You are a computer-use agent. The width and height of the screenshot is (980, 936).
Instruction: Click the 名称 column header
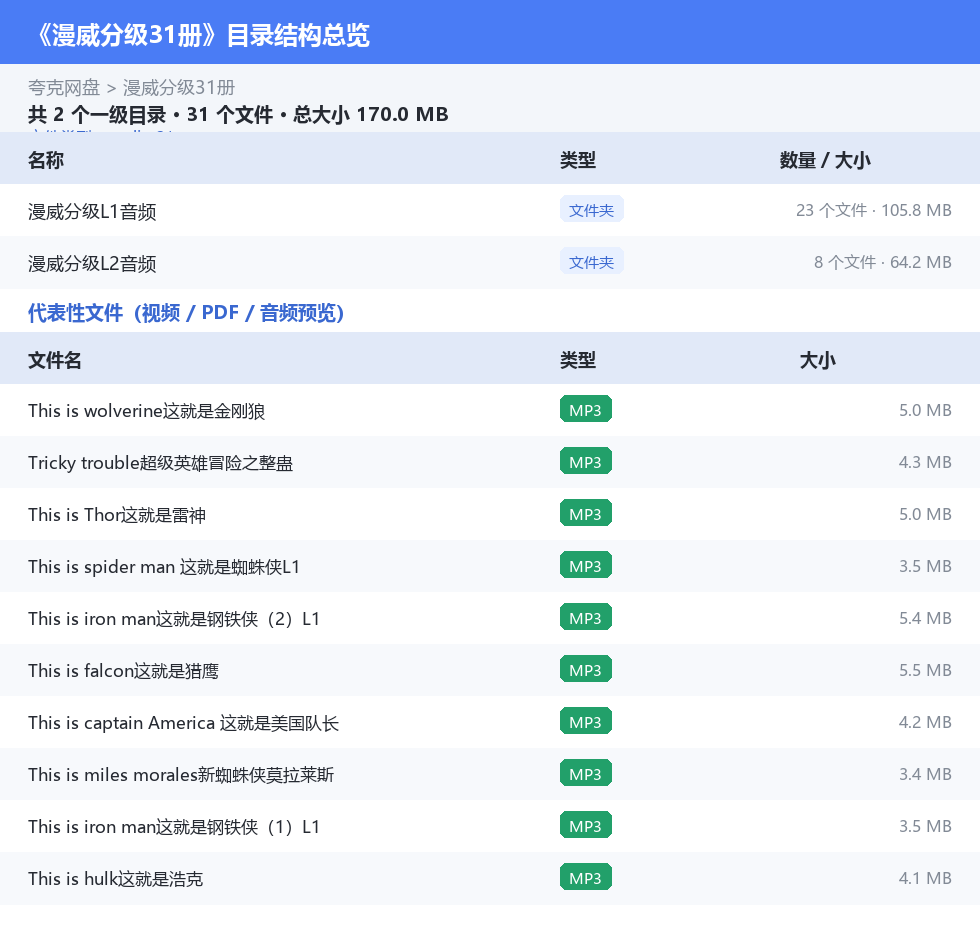46,160
